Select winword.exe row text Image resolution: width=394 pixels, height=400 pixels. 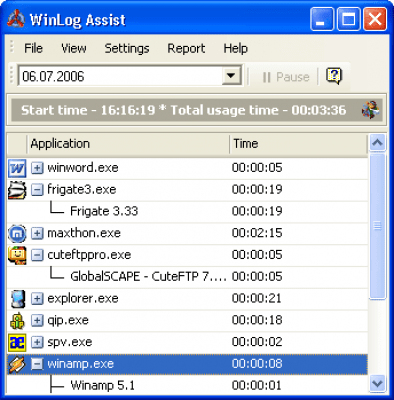[83, 168]
